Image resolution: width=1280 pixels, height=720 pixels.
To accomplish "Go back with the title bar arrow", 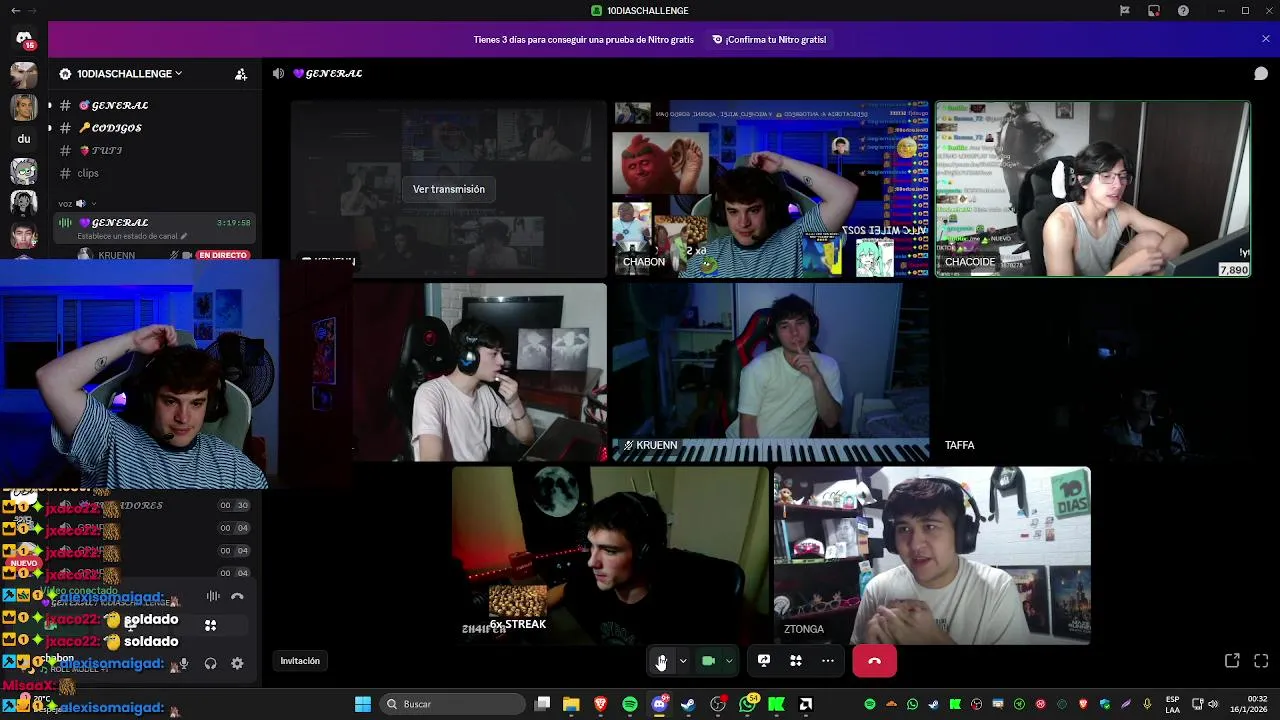I will point(15,10).
